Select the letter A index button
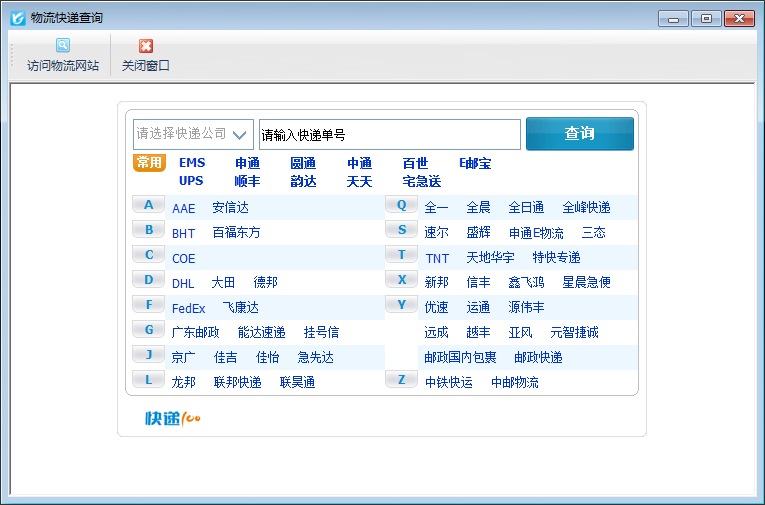The width and height of the screenshot is (765, 505). pyautogui.click(x=149, y=205)
